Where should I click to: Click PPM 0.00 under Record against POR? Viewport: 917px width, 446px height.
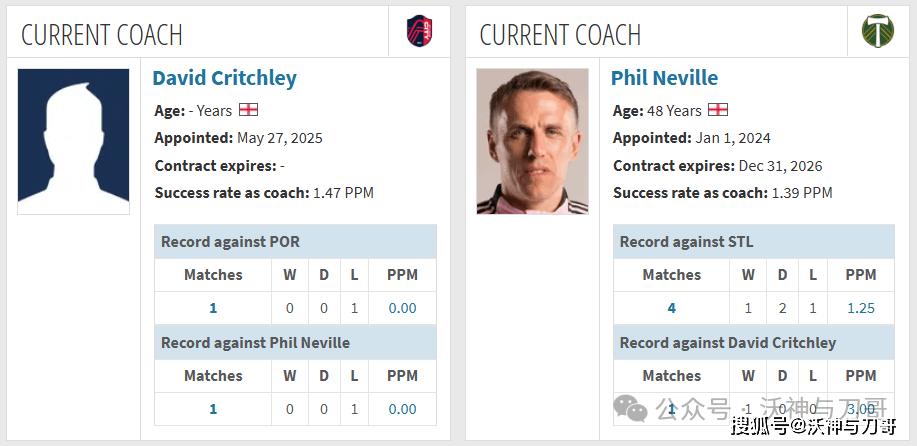(402, 308)
